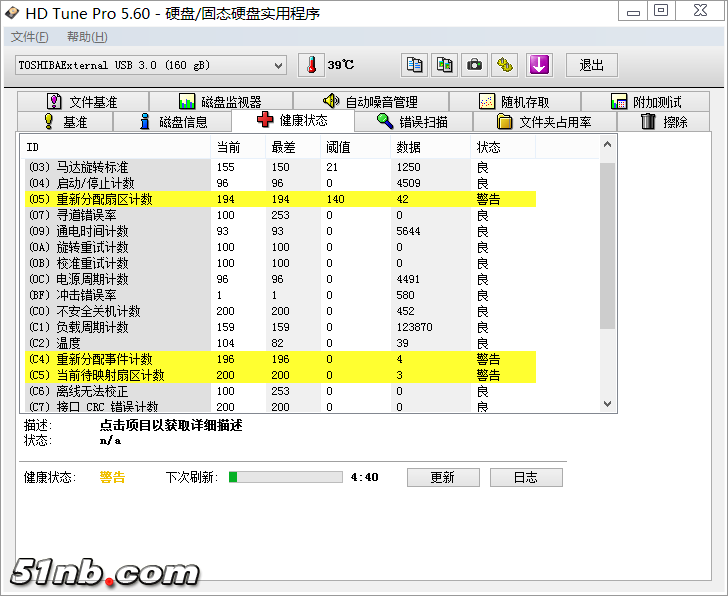
Task: Switch to the 错误扫描 tab
Action: (x=413, y=122)
